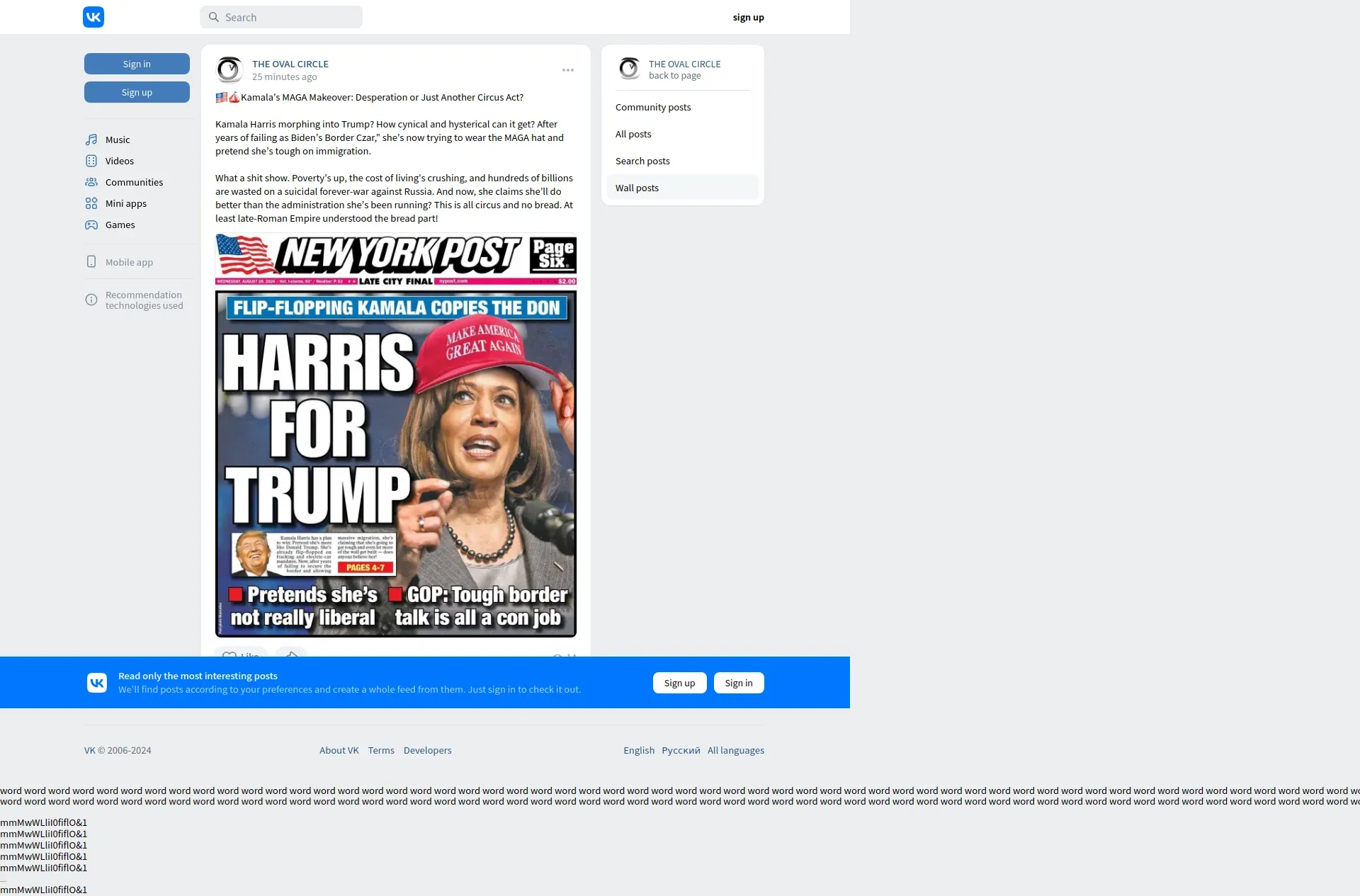1360x896 pixels.
Task: Open Search posts option
Action: (642, 161)
